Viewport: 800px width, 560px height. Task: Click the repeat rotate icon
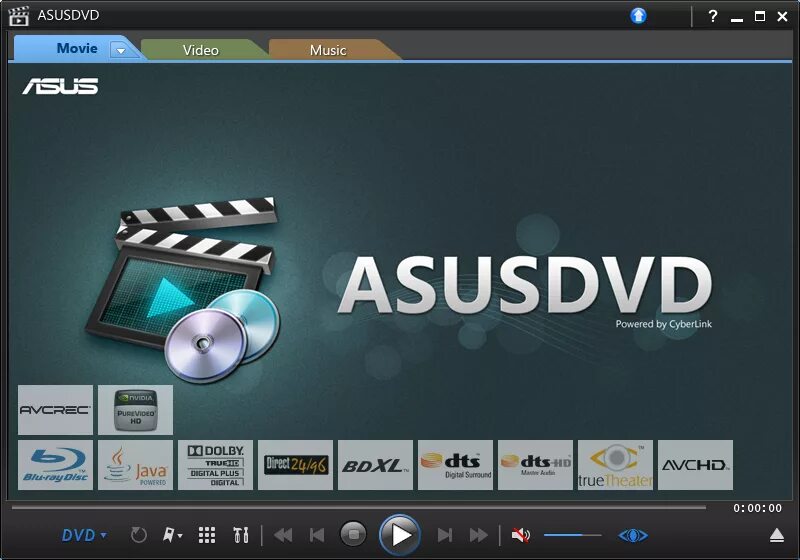coord(139,535)
